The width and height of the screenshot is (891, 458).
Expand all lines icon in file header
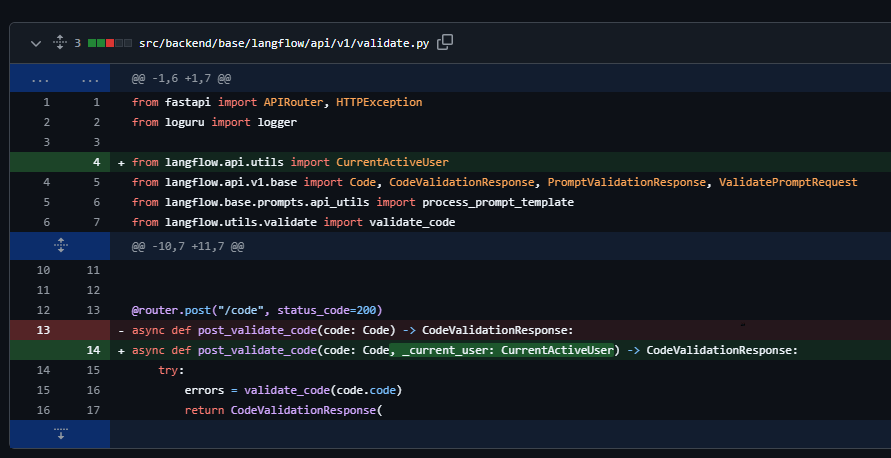pyautogui.click(x=59, y=43)
